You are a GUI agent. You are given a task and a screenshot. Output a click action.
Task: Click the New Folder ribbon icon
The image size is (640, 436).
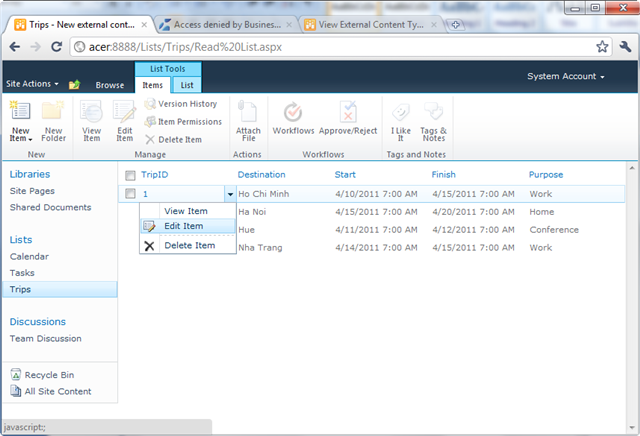(x=53, y=111)
